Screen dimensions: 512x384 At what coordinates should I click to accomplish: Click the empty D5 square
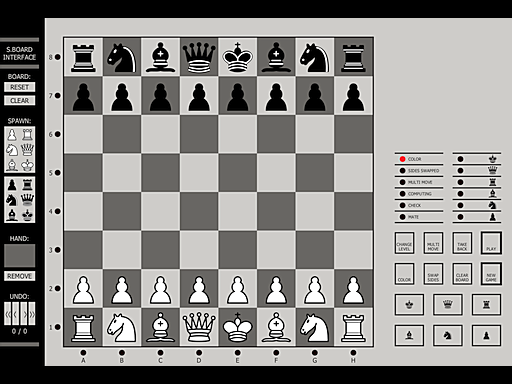199,173
